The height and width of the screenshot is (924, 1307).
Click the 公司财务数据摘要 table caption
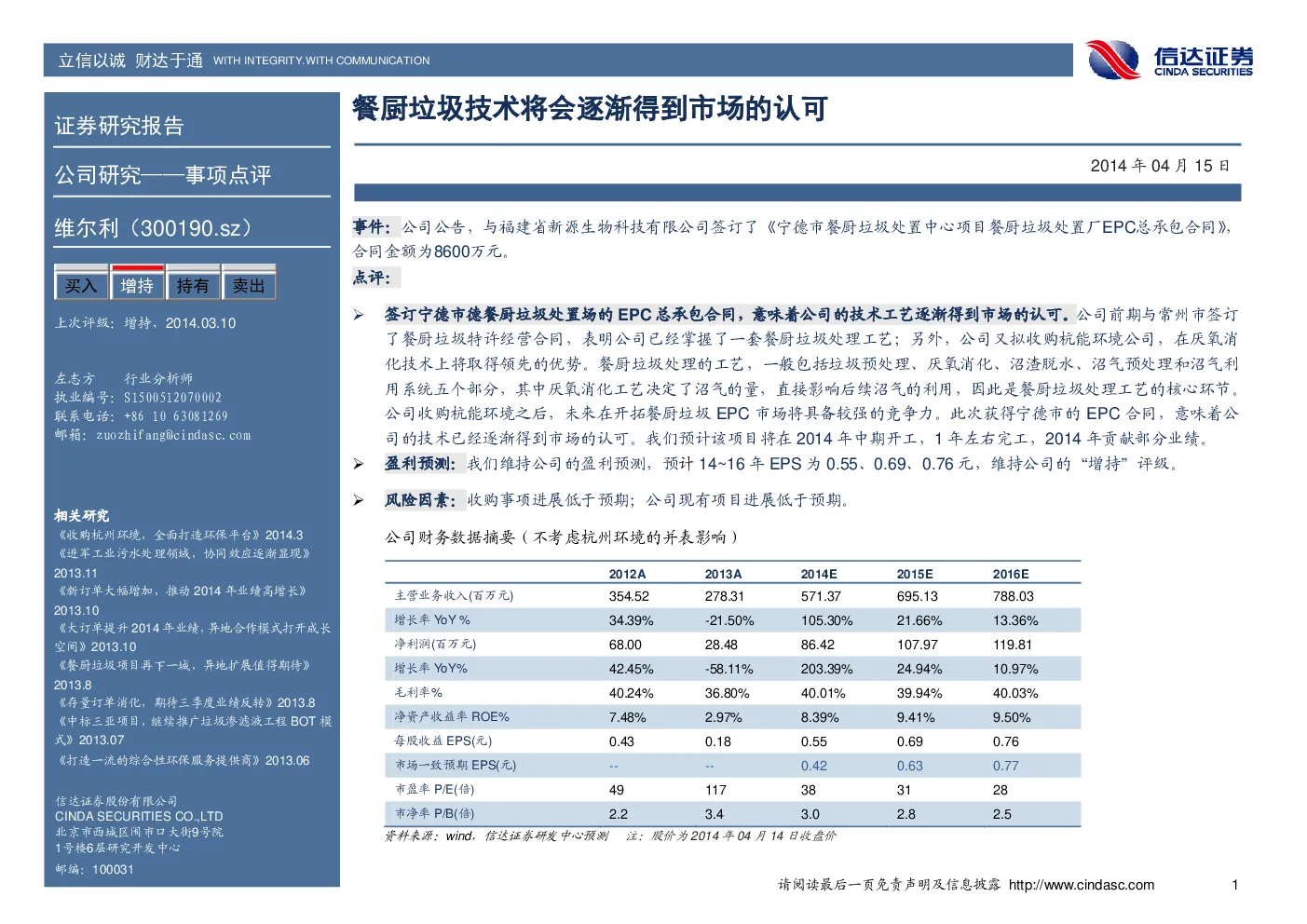[563, 537]
